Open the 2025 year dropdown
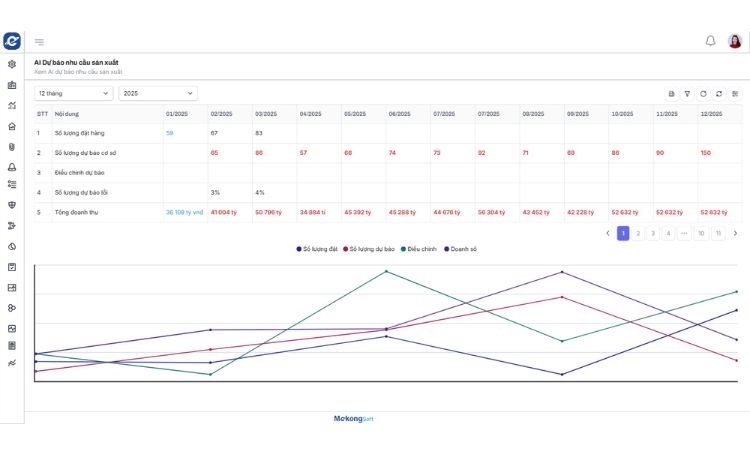Image resolution: width=750 pixels, height=455 pixels. click(x=157, y=93)
